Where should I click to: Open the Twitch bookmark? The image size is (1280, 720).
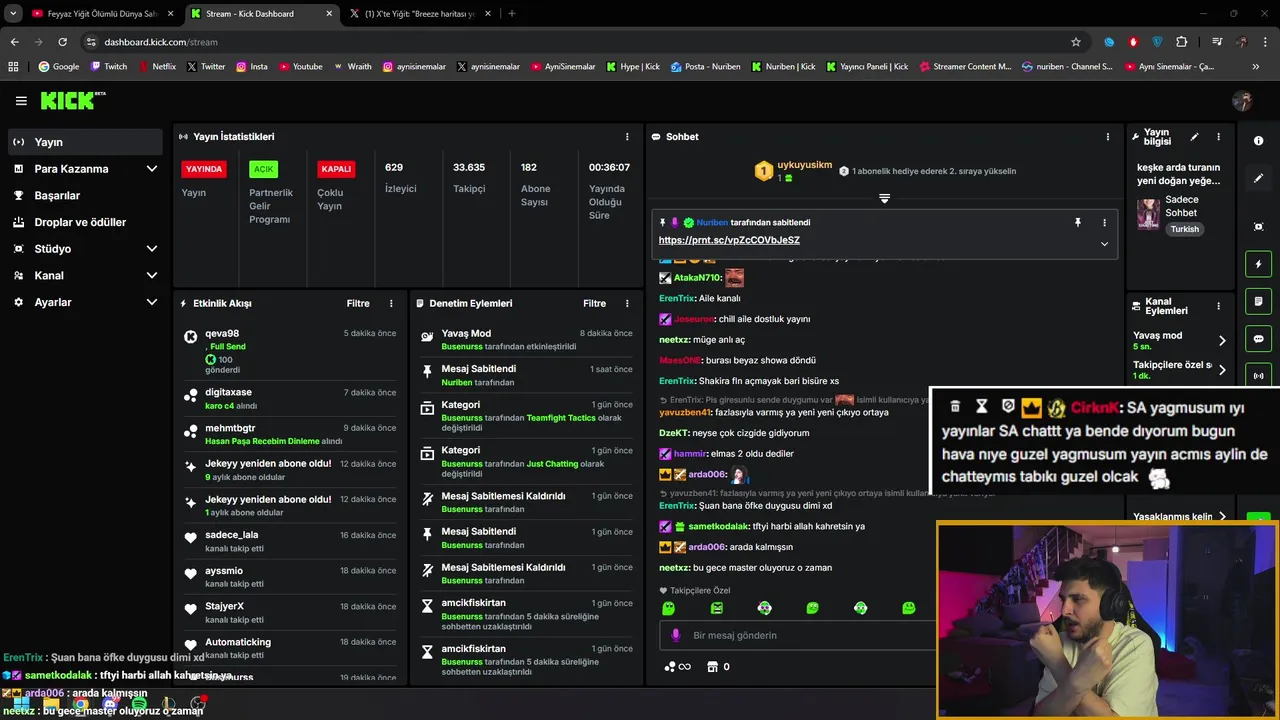tap(109, 67)
